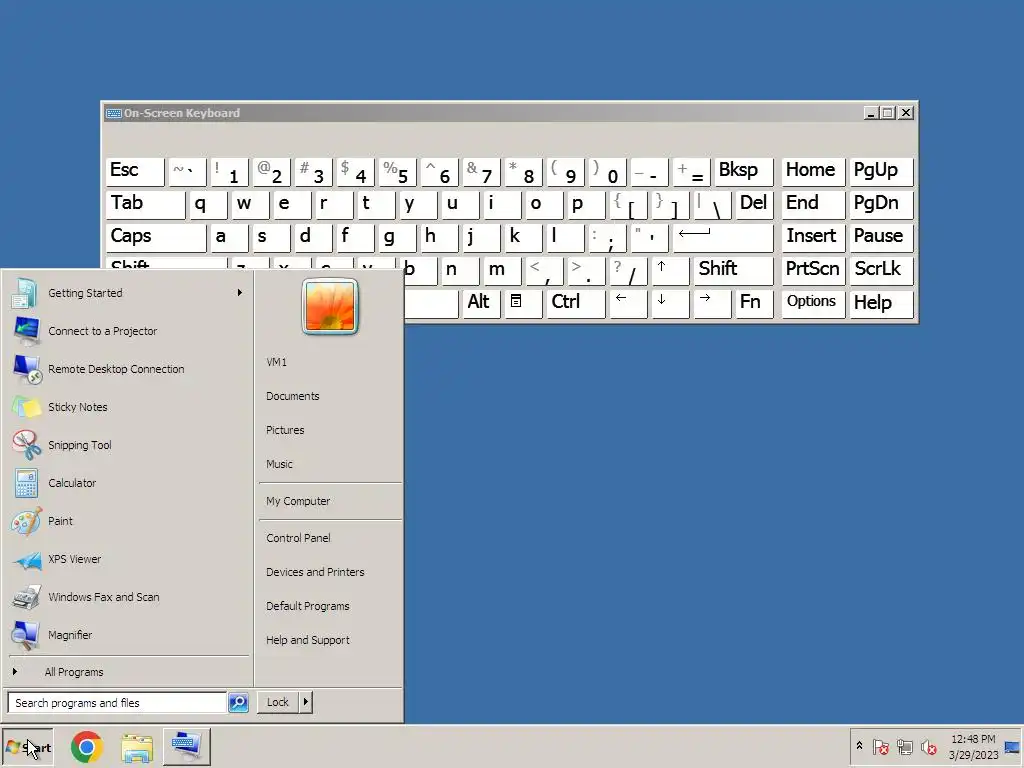Click the Esc key on keyboard
Viewport: 1024px width, 768px height.
click(135, 172)
